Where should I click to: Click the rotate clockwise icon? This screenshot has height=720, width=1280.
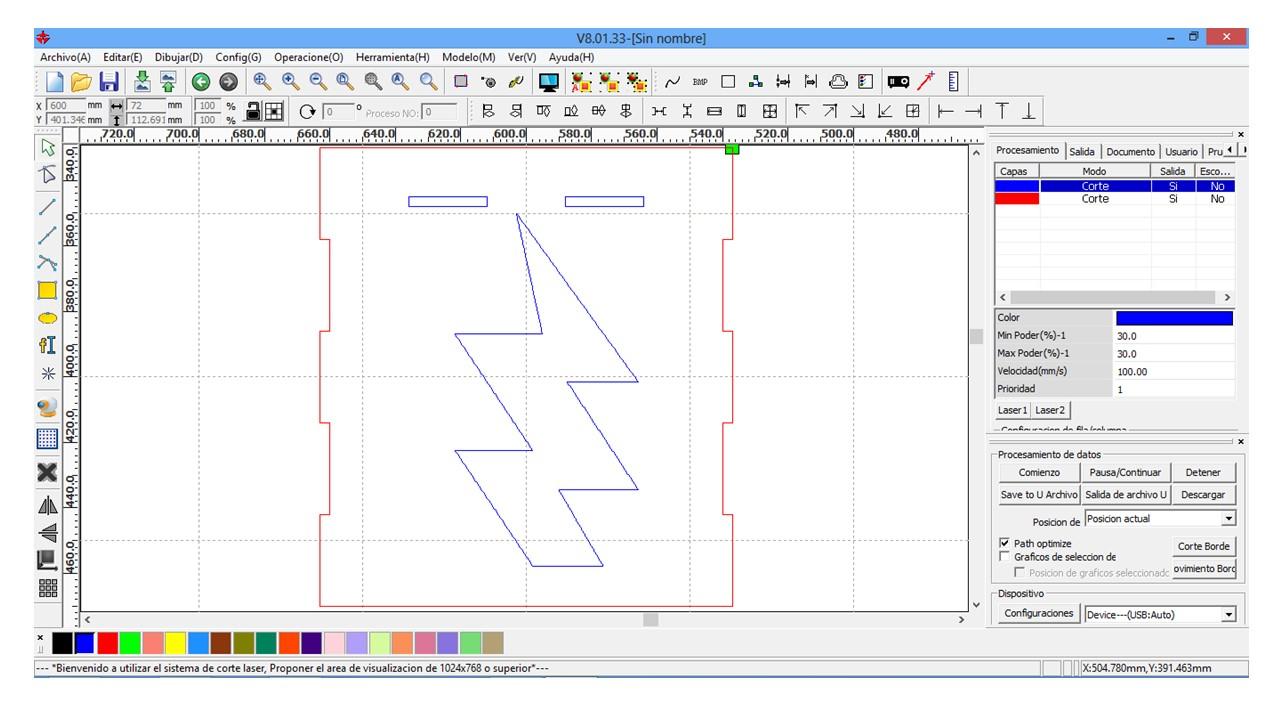pos(307,111)
